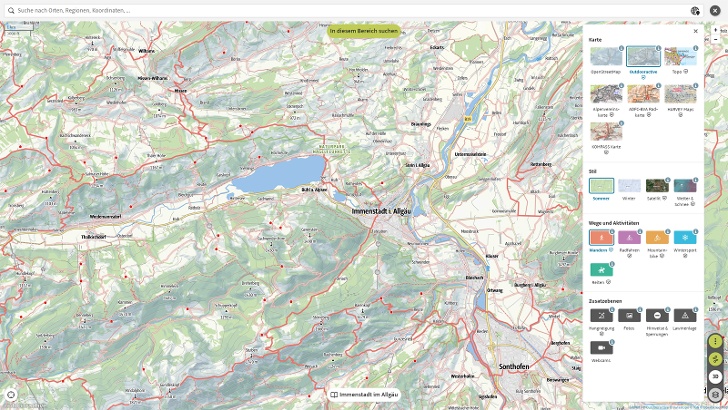
Task: Switch map style to Satellit
Action: click(657, 186)
